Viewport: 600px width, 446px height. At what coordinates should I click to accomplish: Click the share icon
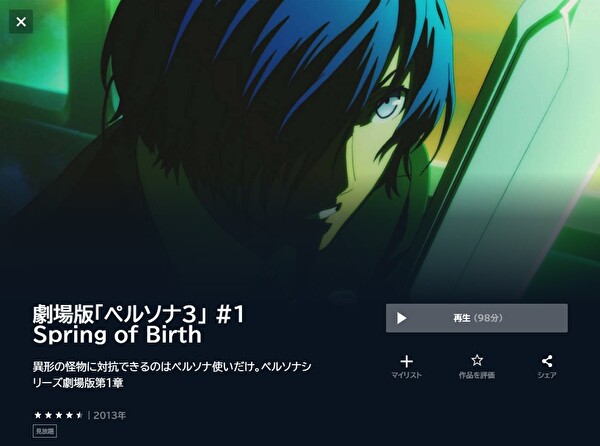(547, 361)
